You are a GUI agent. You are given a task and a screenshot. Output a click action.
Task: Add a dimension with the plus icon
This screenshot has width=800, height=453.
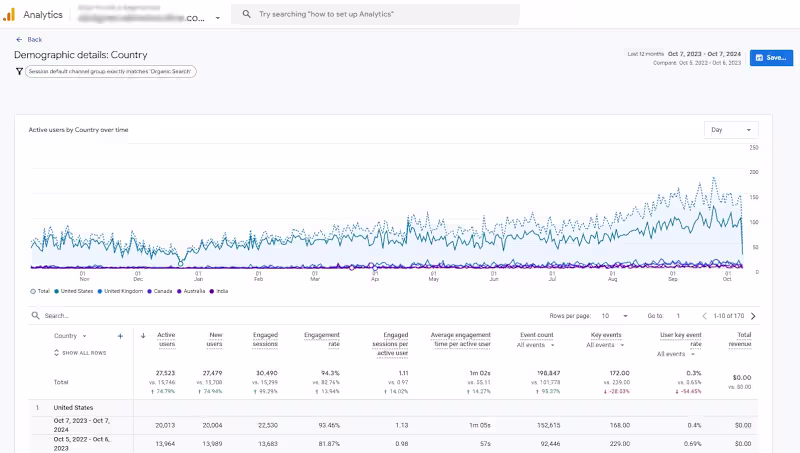tap(120, 336)
